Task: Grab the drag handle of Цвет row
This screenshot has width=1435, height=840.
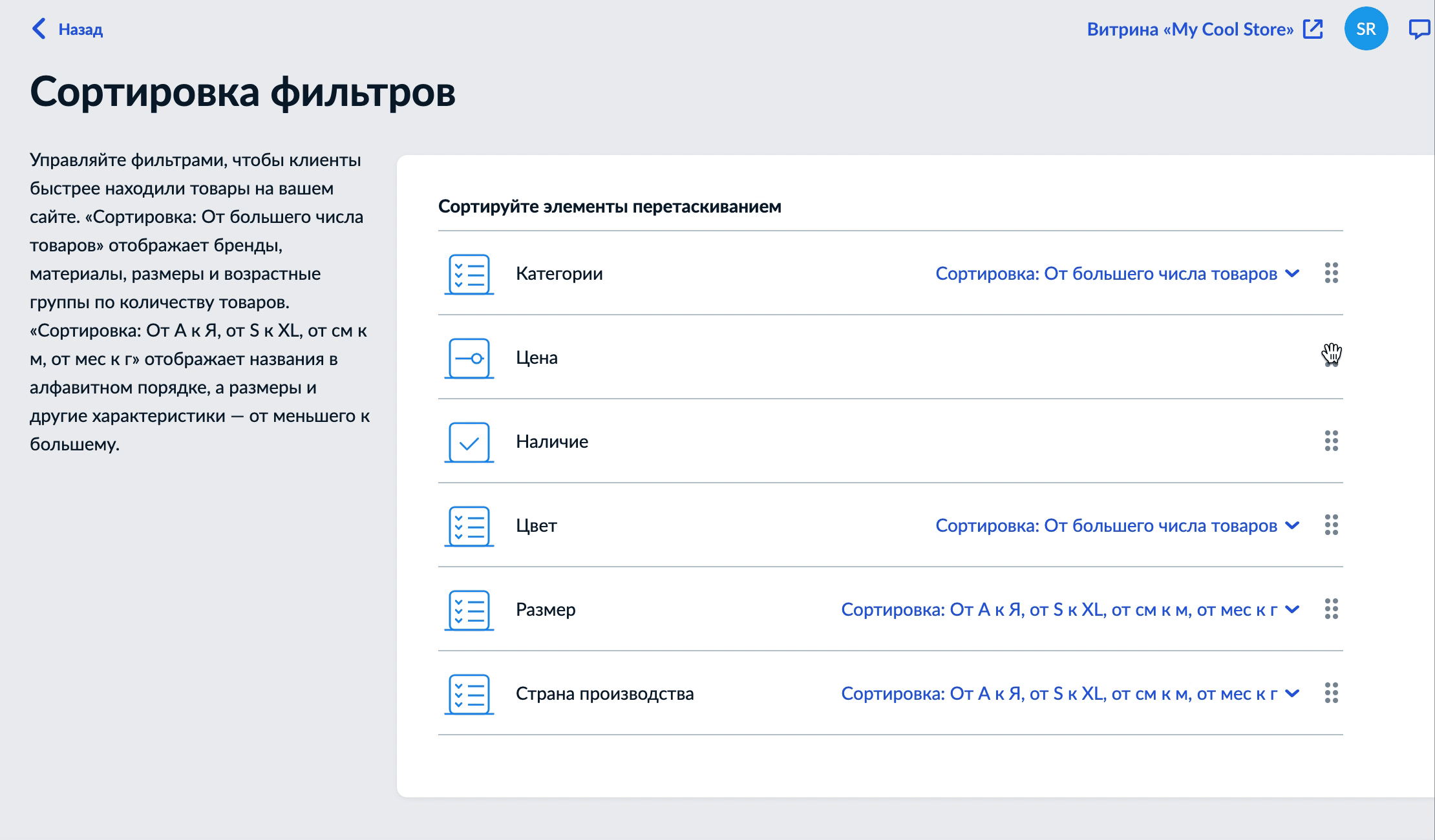Action: click(x=1332, y=525)
